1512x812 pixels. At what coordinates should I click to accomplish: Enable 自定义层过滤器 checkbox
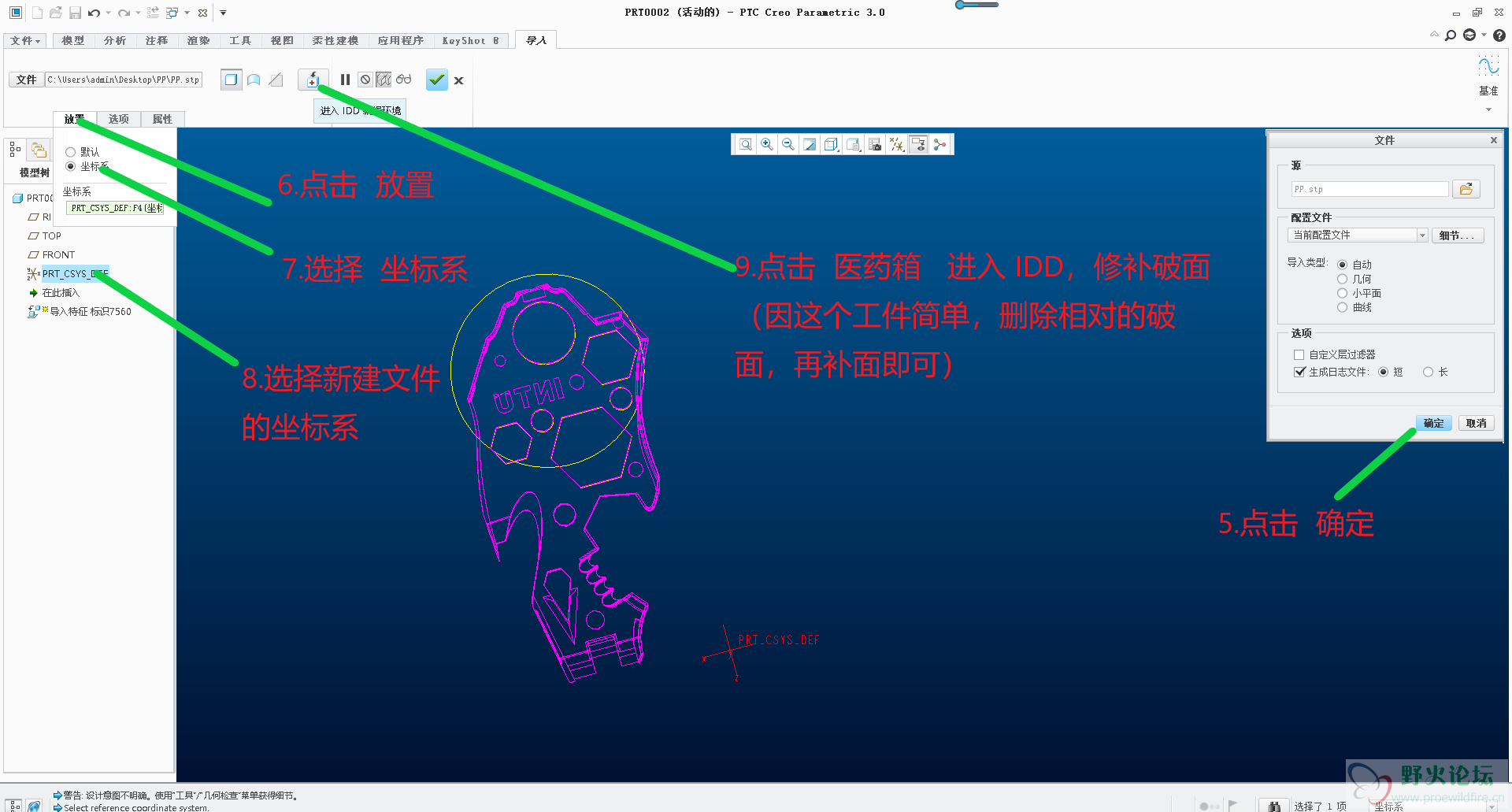point(1299,354)
